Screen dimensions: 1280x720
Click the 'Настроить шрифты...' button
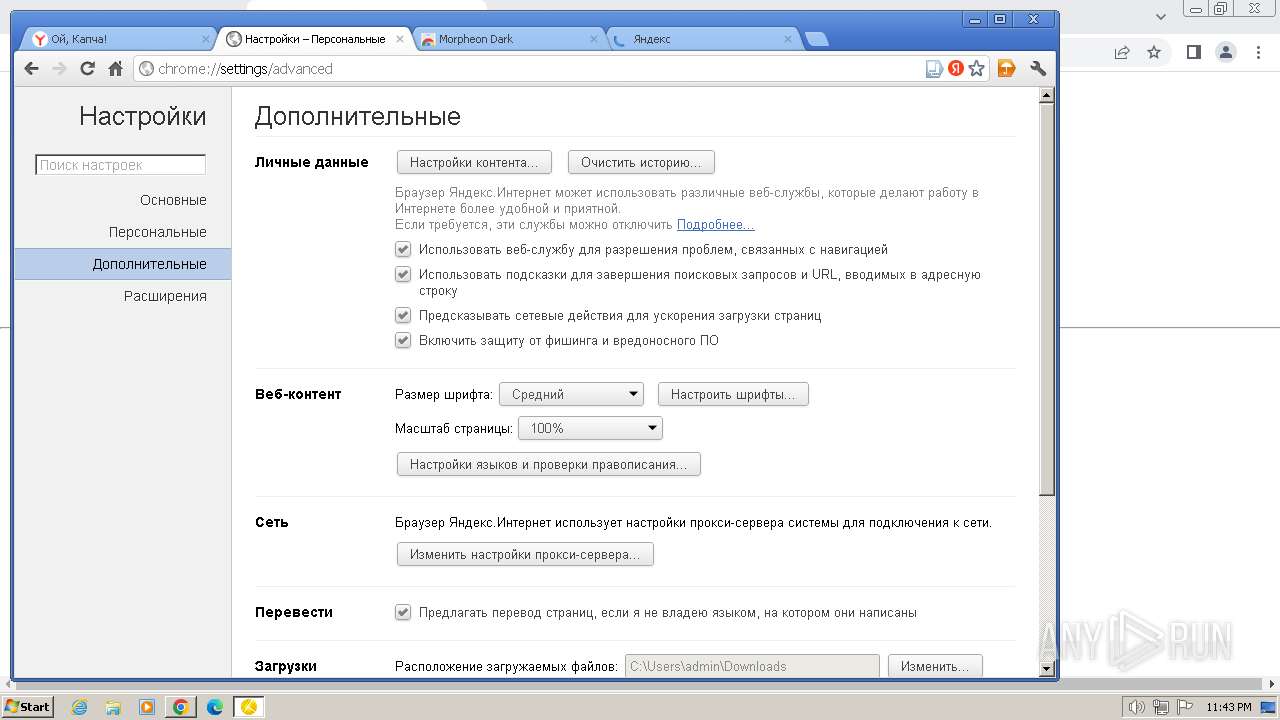[733, 394]
